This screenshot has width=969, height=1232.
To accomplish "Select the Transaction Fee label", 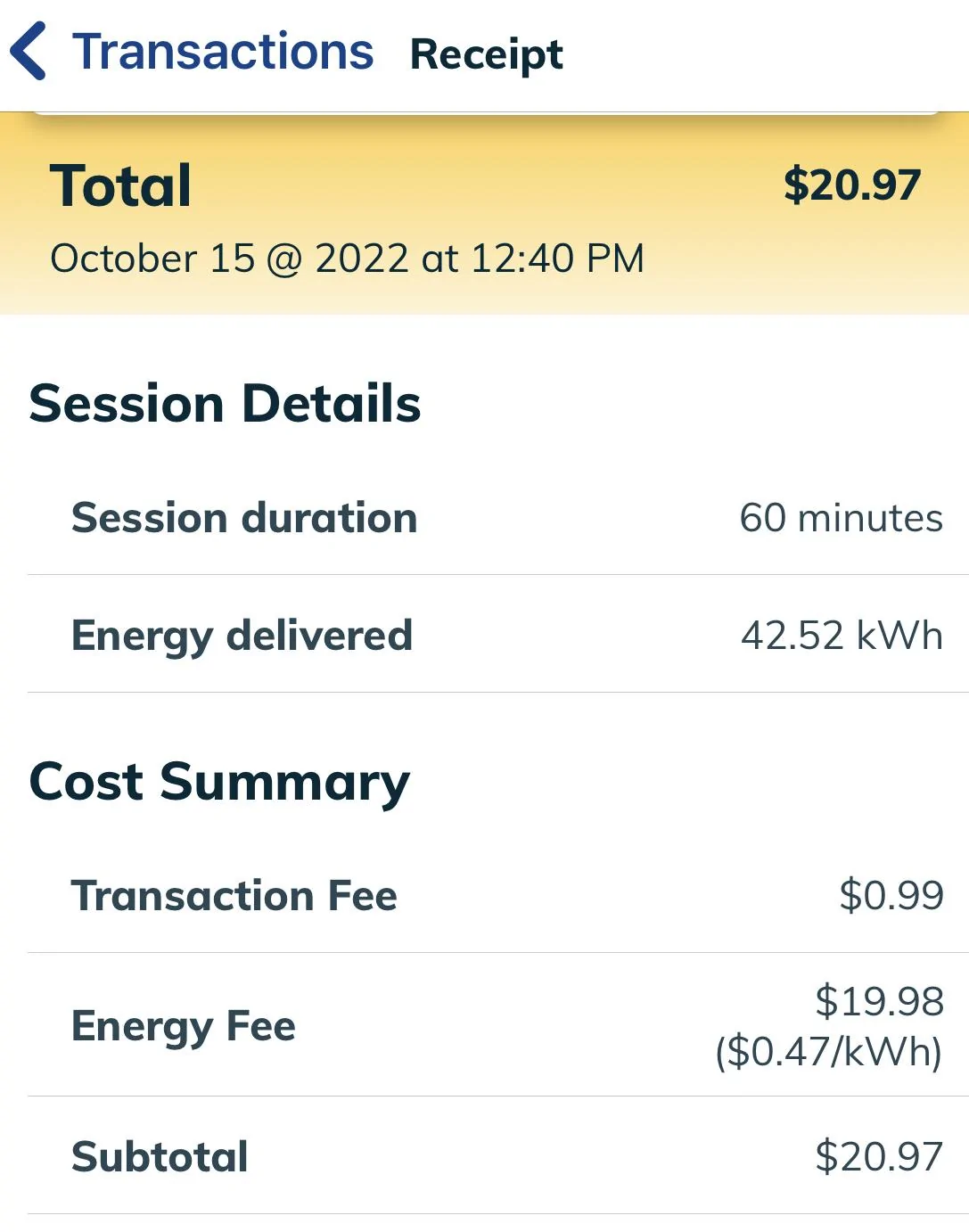I will coord(234,895).
